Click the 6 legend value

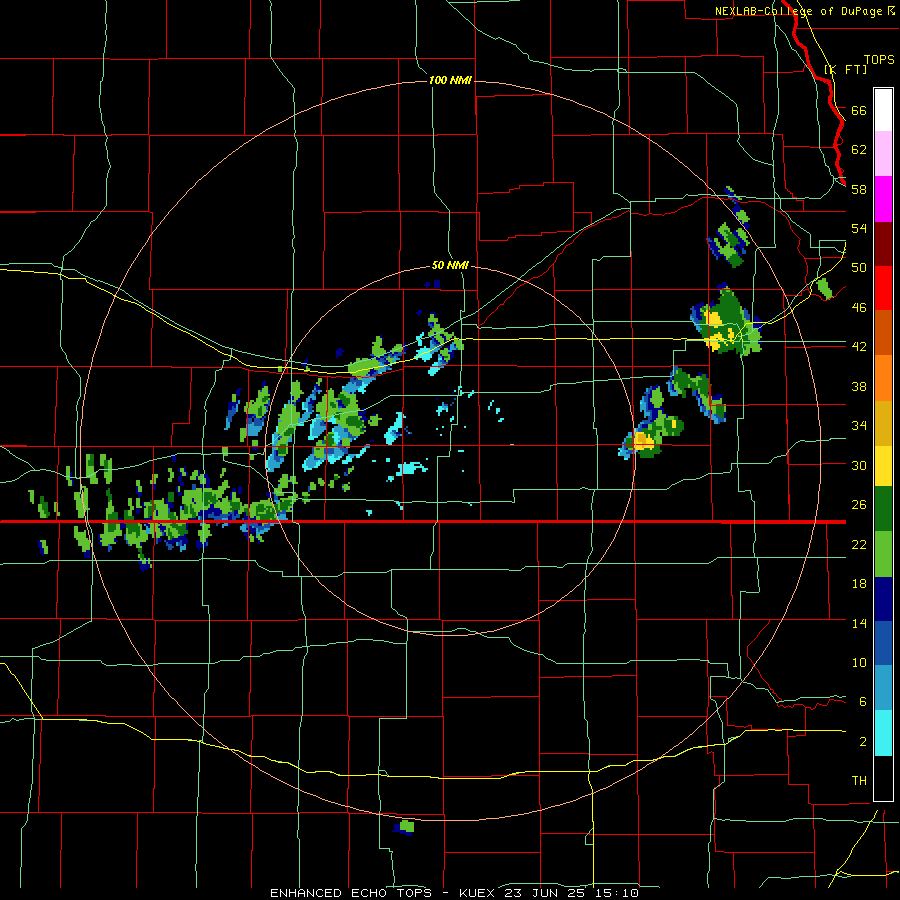pos(863,701)
